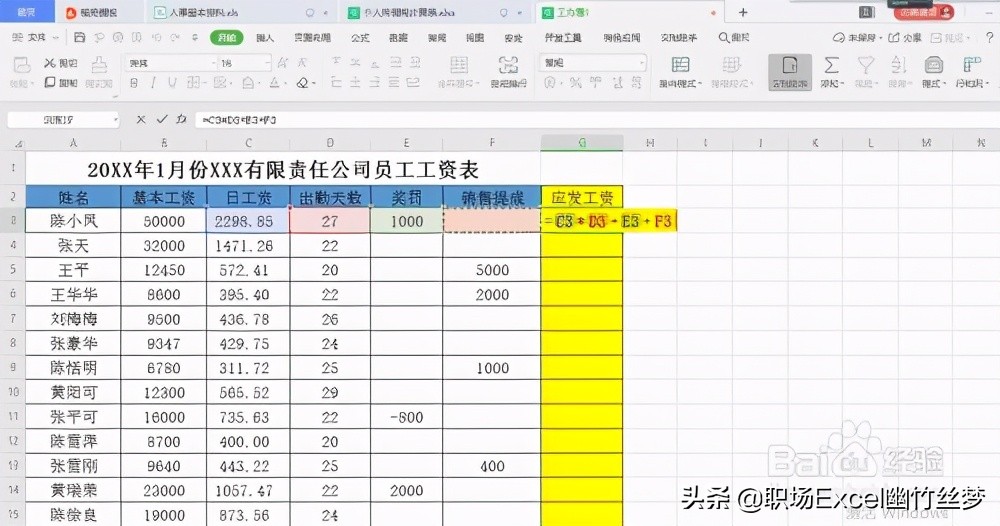Click the new tab plus button
Screen dimensions: 1000x526
pyautogui.click(x=743, y=12)
